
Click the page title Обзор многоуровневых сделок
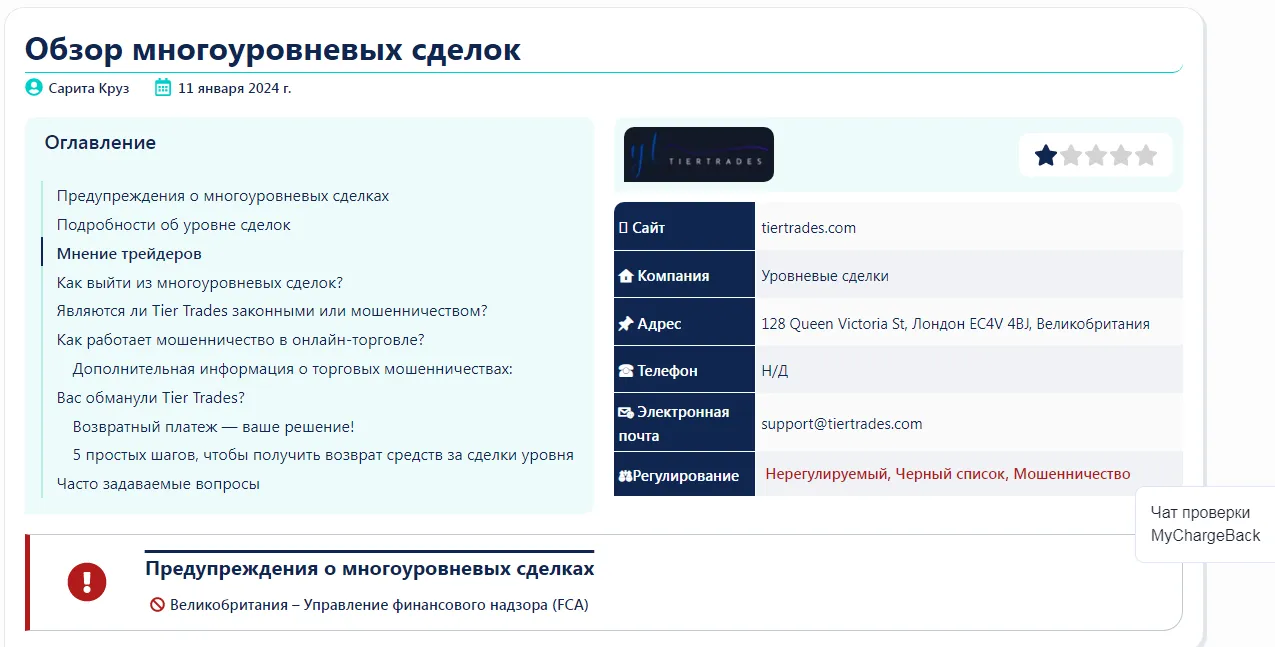273,49
